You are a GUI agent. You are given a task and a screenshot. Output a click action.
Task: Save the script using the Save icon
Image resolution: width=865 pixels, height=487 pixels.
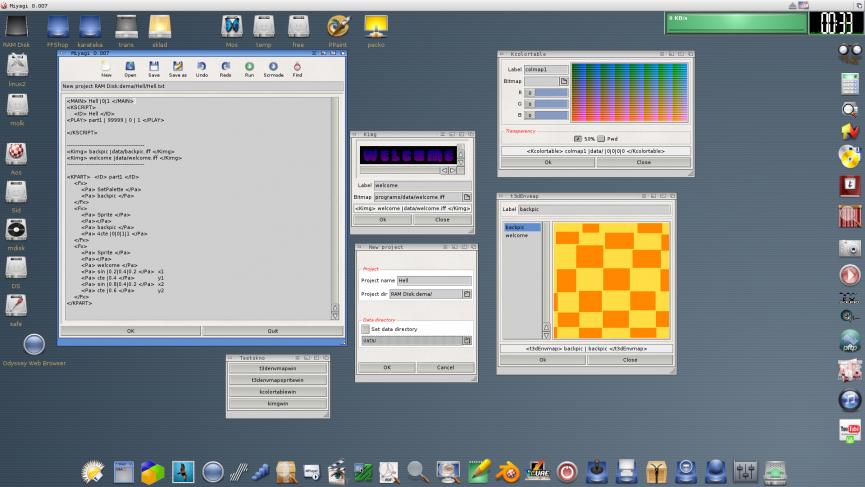(154, 68)
